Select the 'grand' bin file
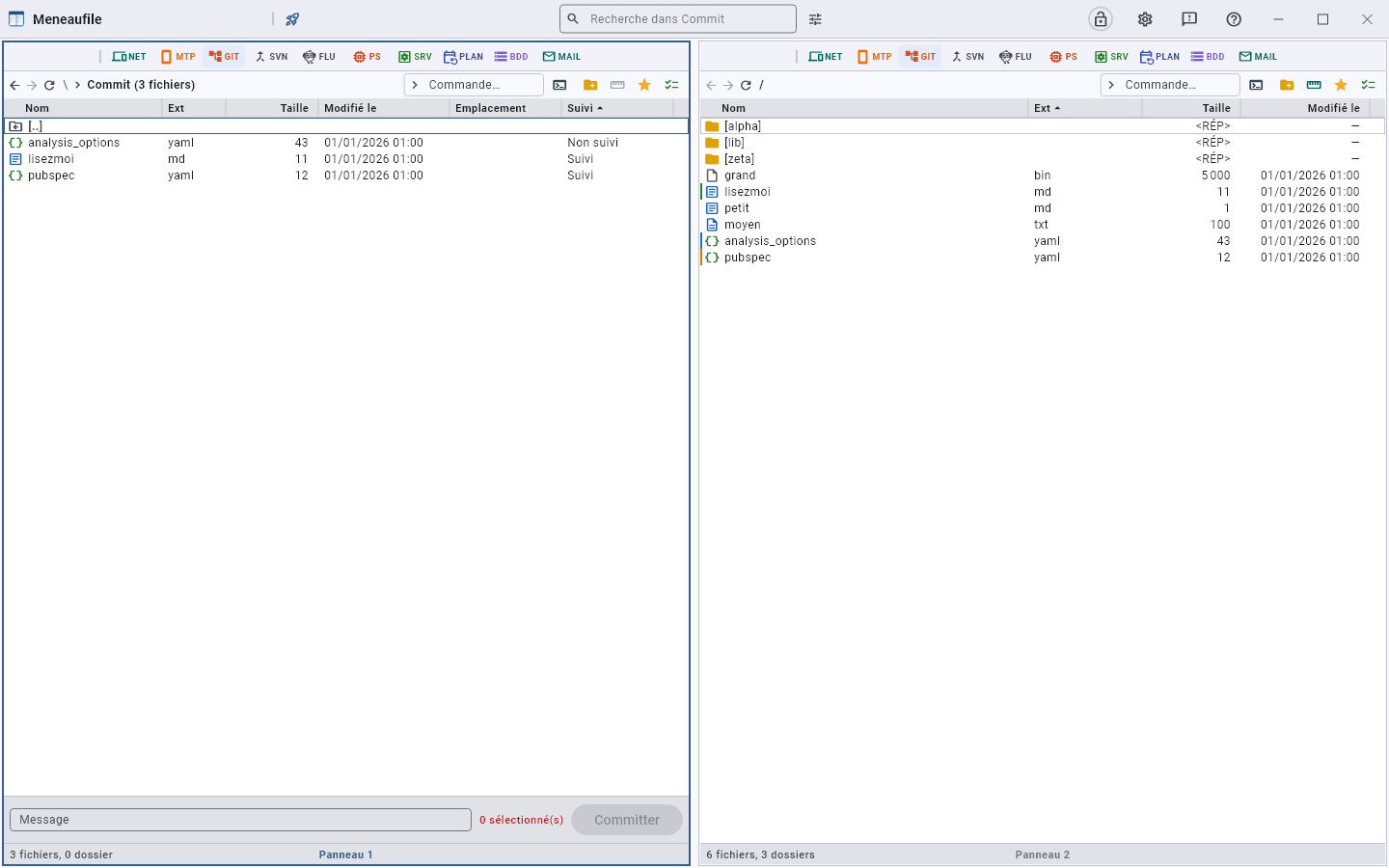This screenshot has width=1389, height=868. pyautogui.click(x=1043, y=176)
